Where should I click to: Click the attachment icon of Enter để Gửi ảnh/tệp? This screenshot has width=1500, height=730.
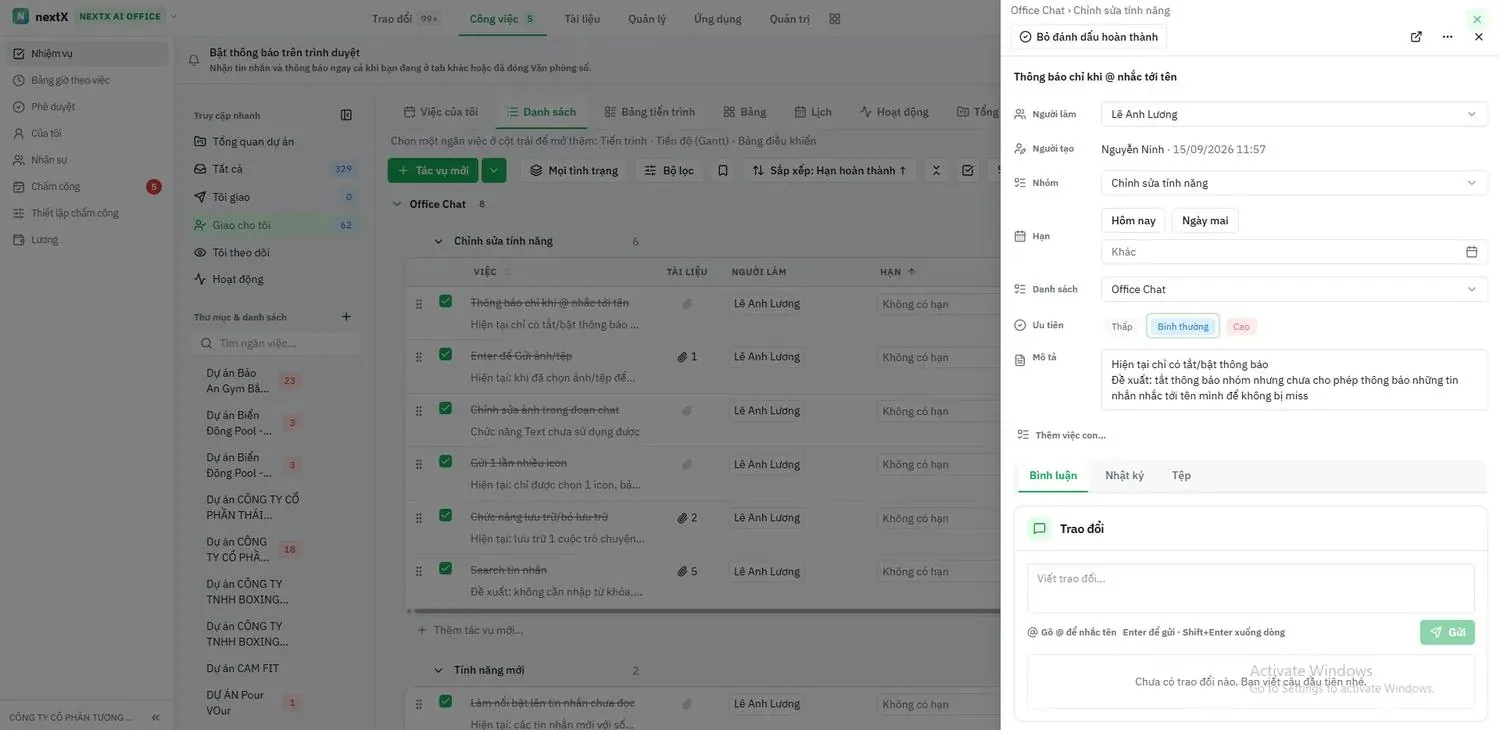(687, 357)
